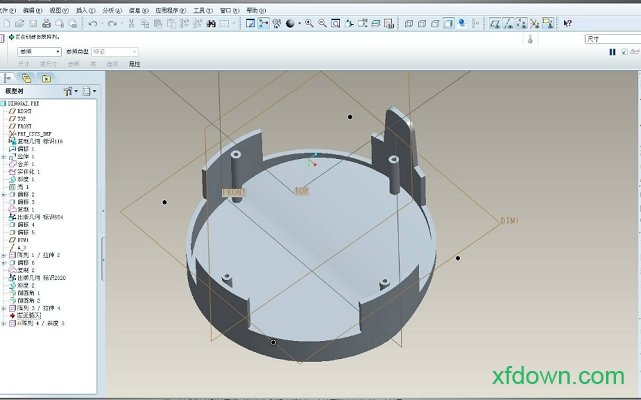641x400 pixels.
Task: Click the binoculars Find icon
Action: tap(212, 23)
